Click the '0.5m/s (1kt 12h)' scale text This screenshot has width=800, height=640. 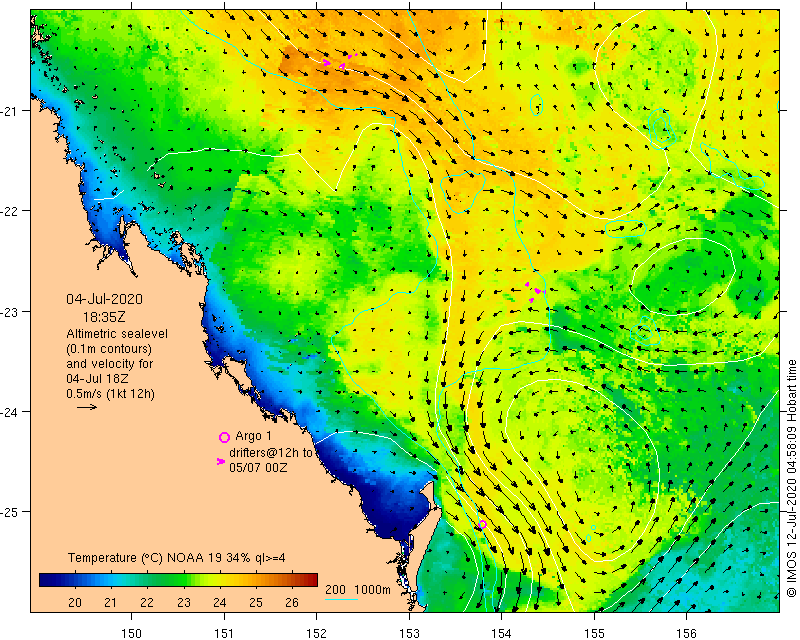pos(111,395)
